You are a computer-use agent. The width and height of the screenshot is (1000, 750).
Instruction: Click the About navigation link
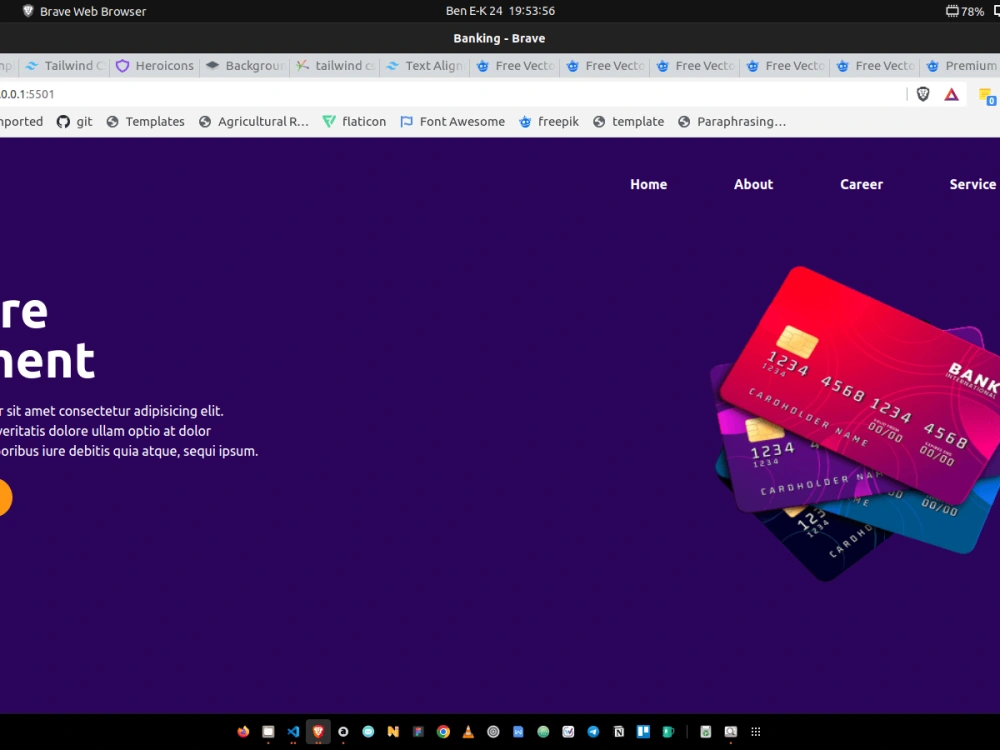pos(753,184)
